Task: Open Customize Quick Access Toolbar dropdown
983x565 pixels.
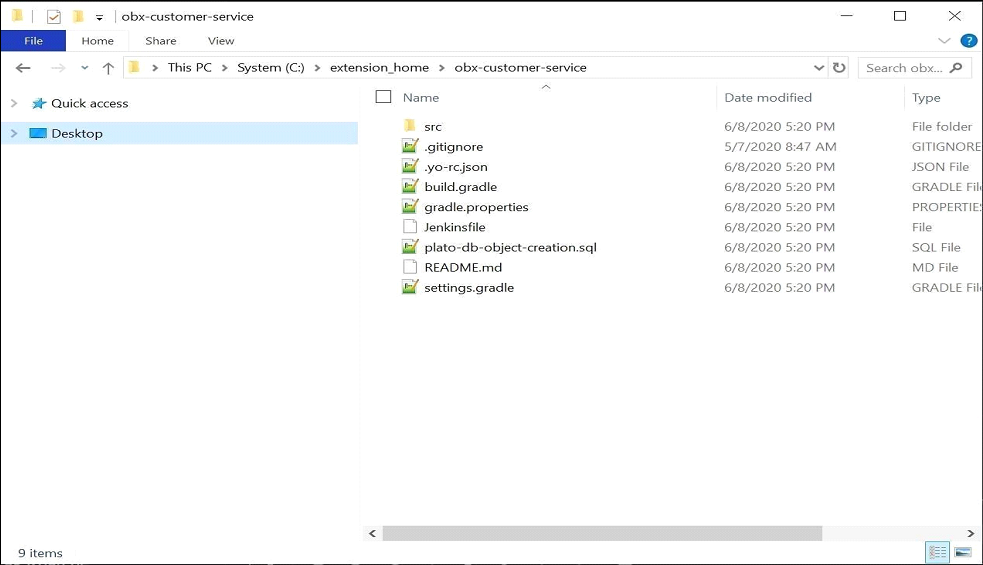Action: [99, 18]
